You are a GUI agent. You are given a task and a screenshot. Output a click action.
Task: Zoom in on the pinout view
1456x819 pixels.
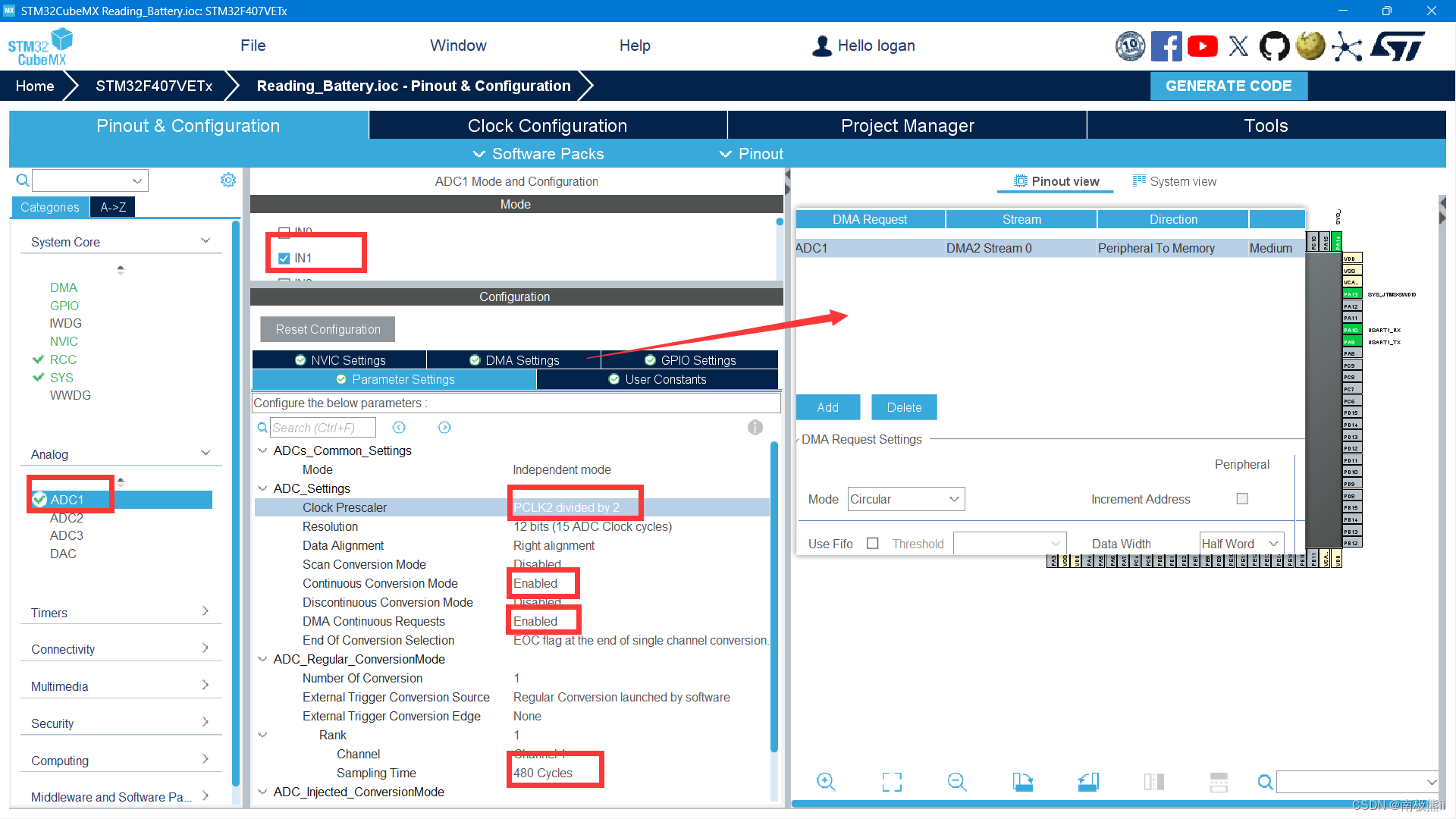point(826,782)
